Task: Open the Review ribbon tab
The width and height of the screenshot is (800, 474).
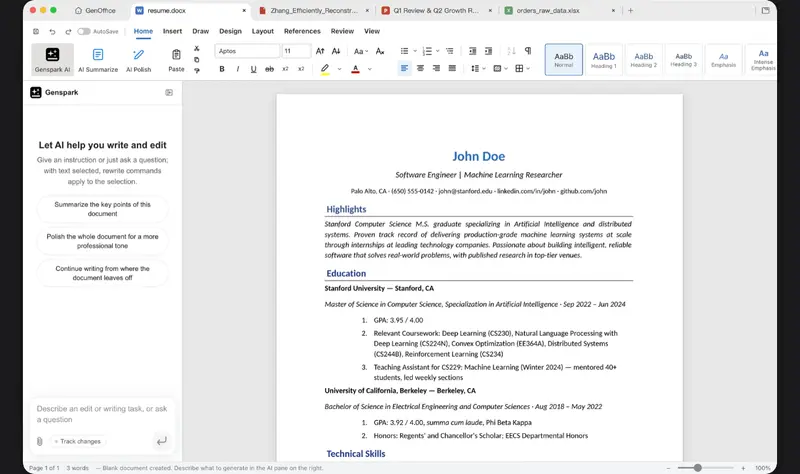Action: (x=342, y=31)
